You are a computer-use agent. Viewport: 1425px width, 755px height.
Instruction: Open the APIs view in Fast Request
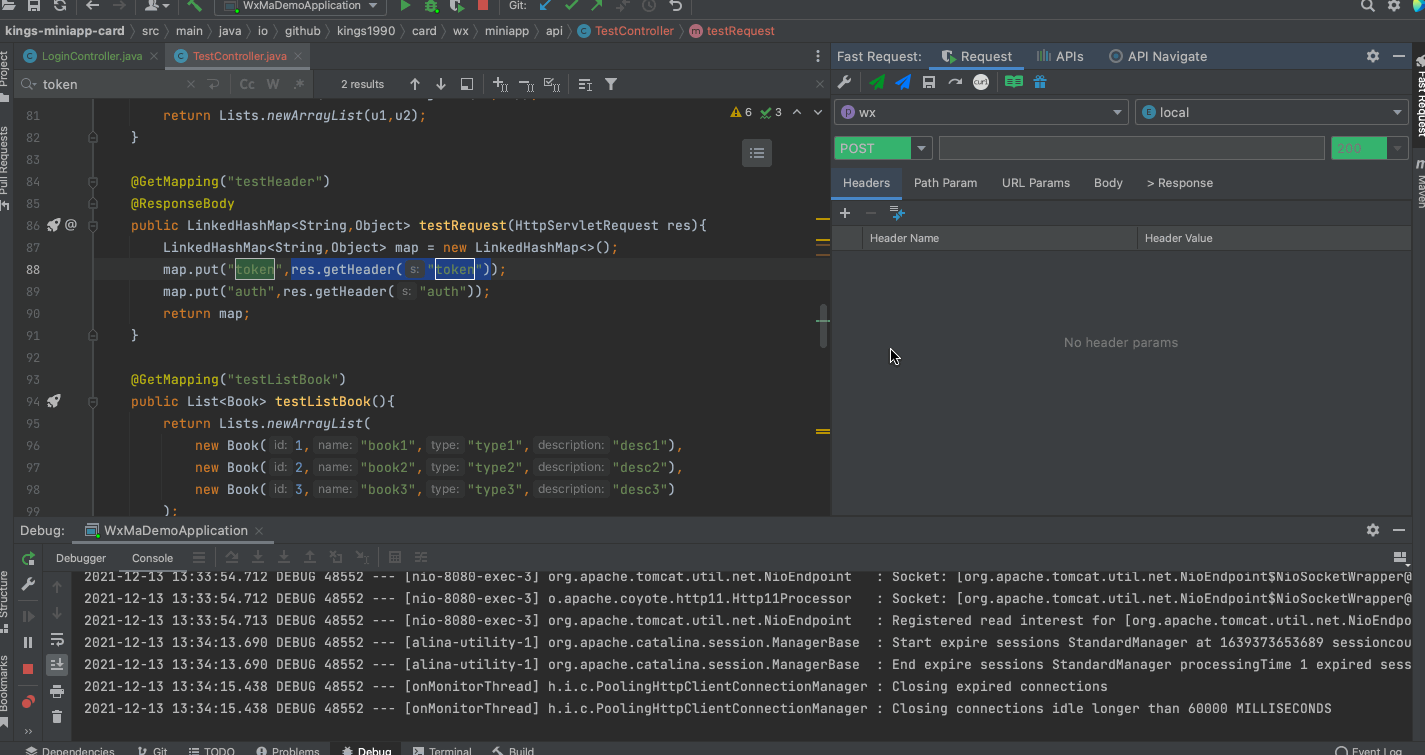coord(1060,57)
